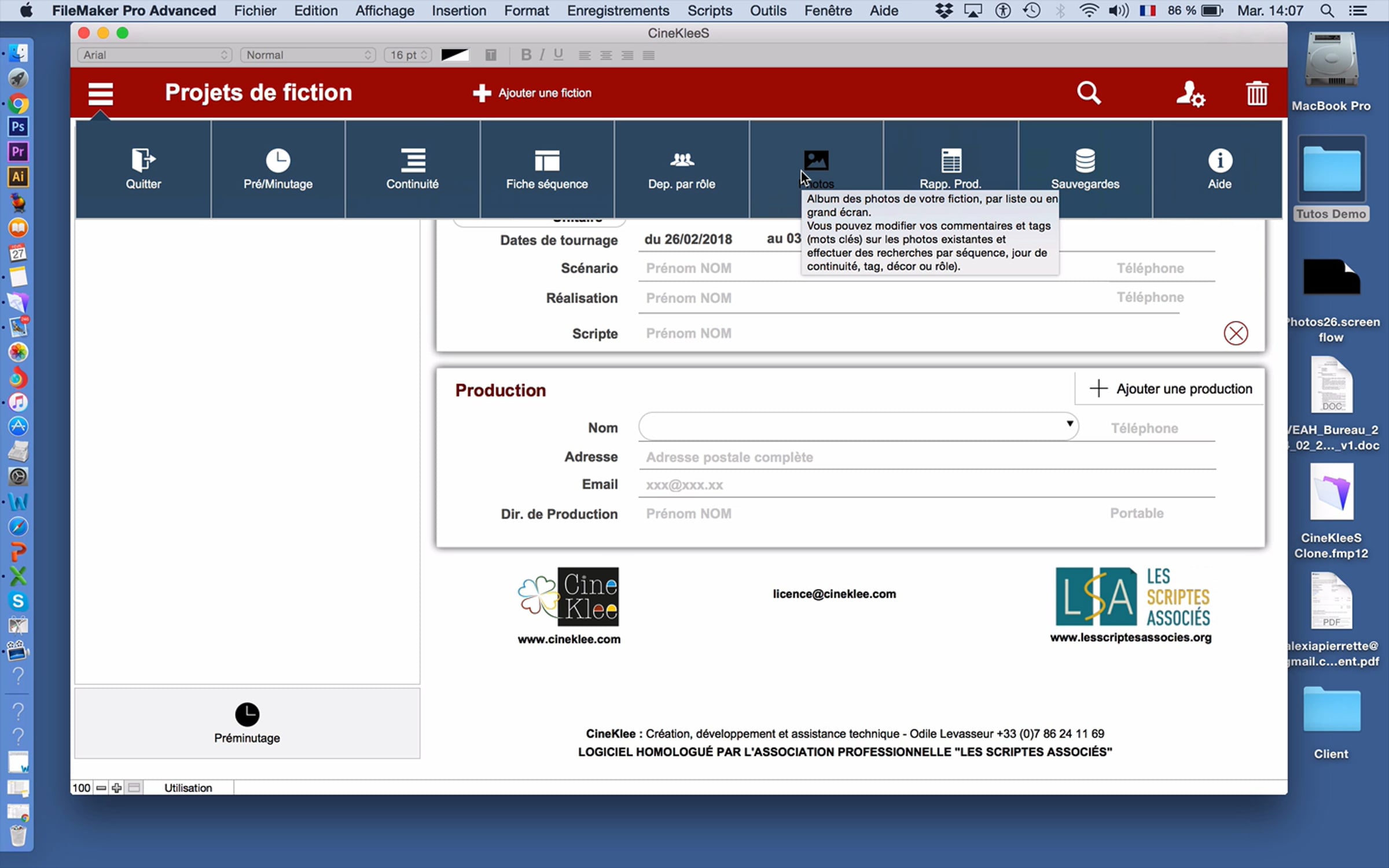Toggle bold formatting

coord(526,55)
